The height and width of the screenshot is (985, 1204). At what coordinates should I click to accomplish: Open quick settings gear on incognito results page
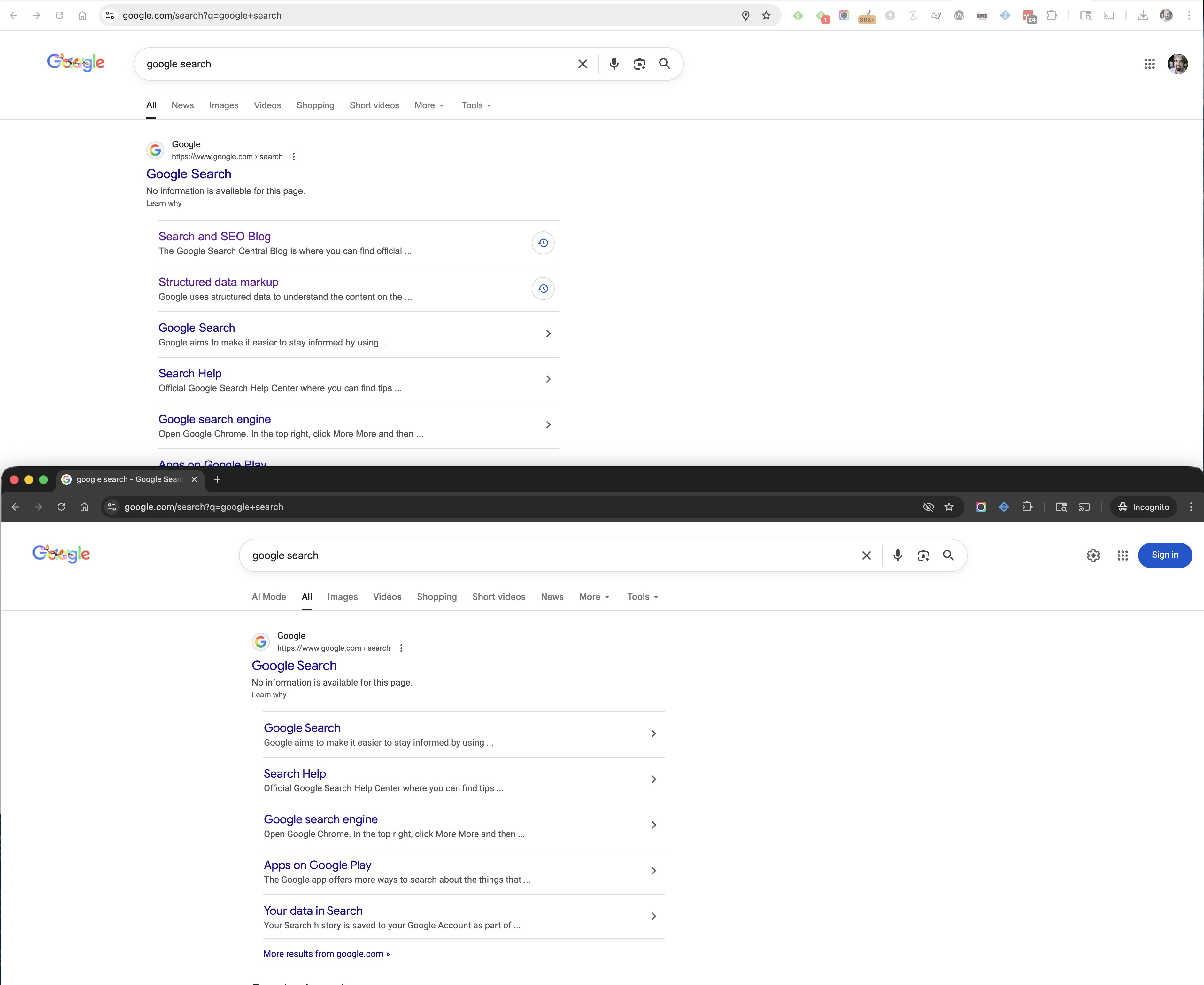(1093, 555)
